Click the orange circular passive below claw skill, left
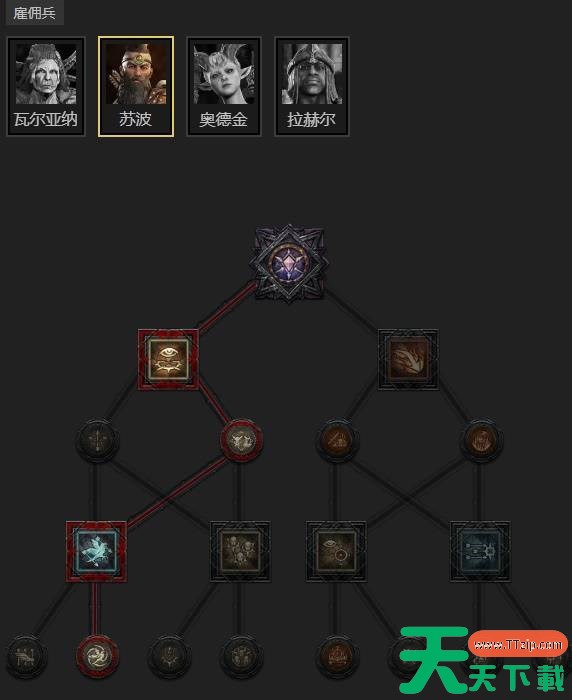Screen dimensions: 572x700 [x=337, y=440]
